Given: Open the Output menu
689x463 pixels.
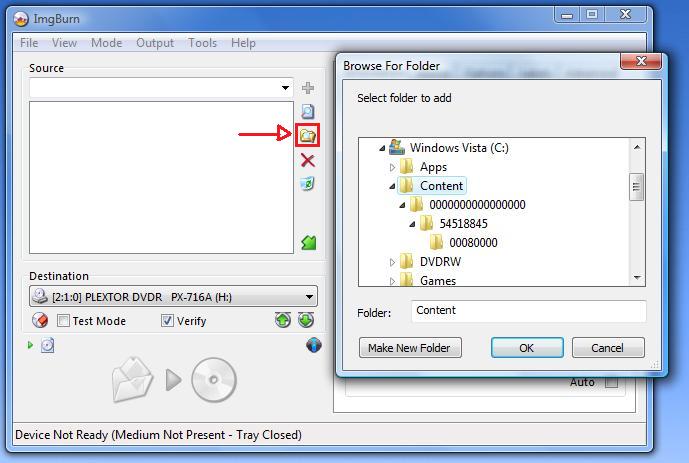Looking at the screenshot, I should click(155, 43).
